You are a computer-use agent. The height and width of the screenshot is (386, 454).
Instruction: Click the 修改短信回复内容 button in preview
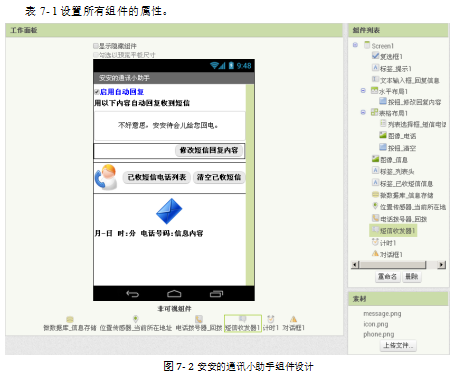pos(209,150)
